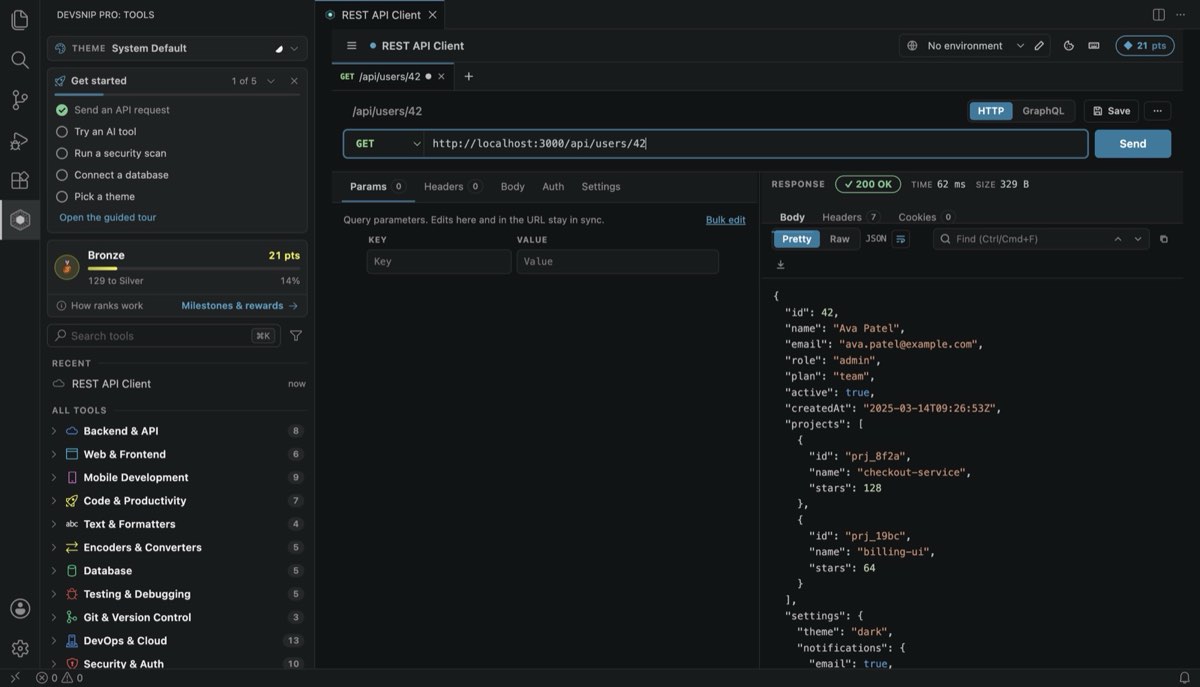Jump to the previous find match with the up arrow
This screenshot has height=687, width=1200.
pos(1117,239)
